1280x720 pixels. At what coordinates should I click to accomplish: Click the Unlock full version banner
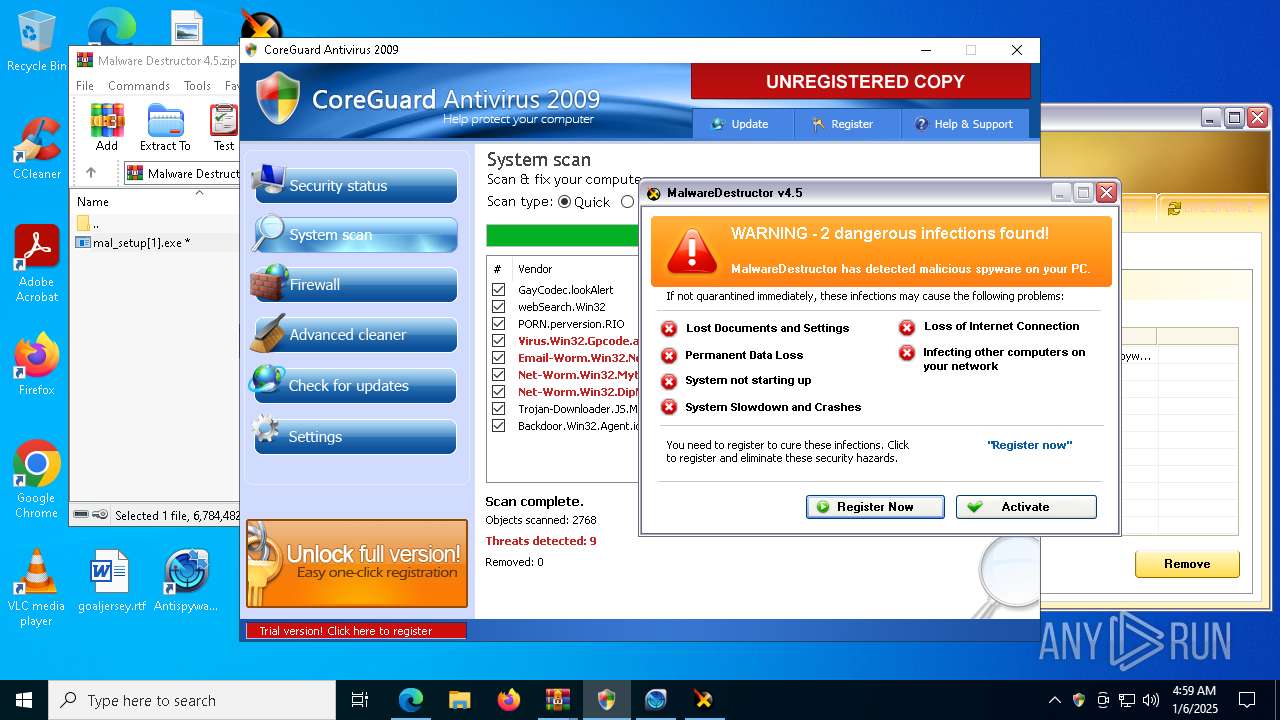[x=357, y=563]
